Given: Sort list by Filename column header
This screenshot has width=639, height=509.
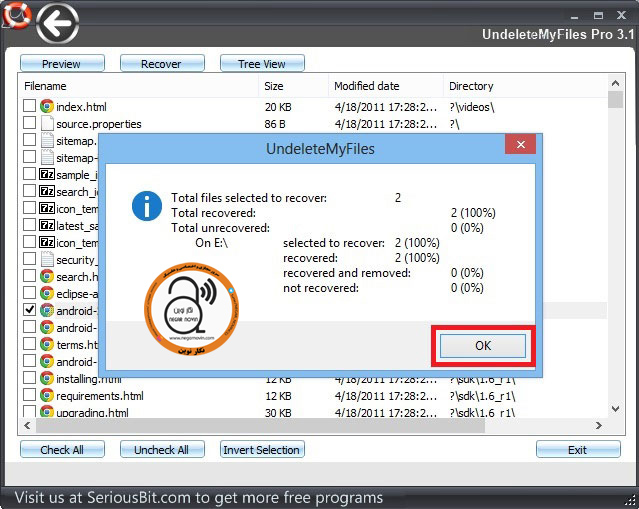Looking at the screenshot, I should 139,86.
